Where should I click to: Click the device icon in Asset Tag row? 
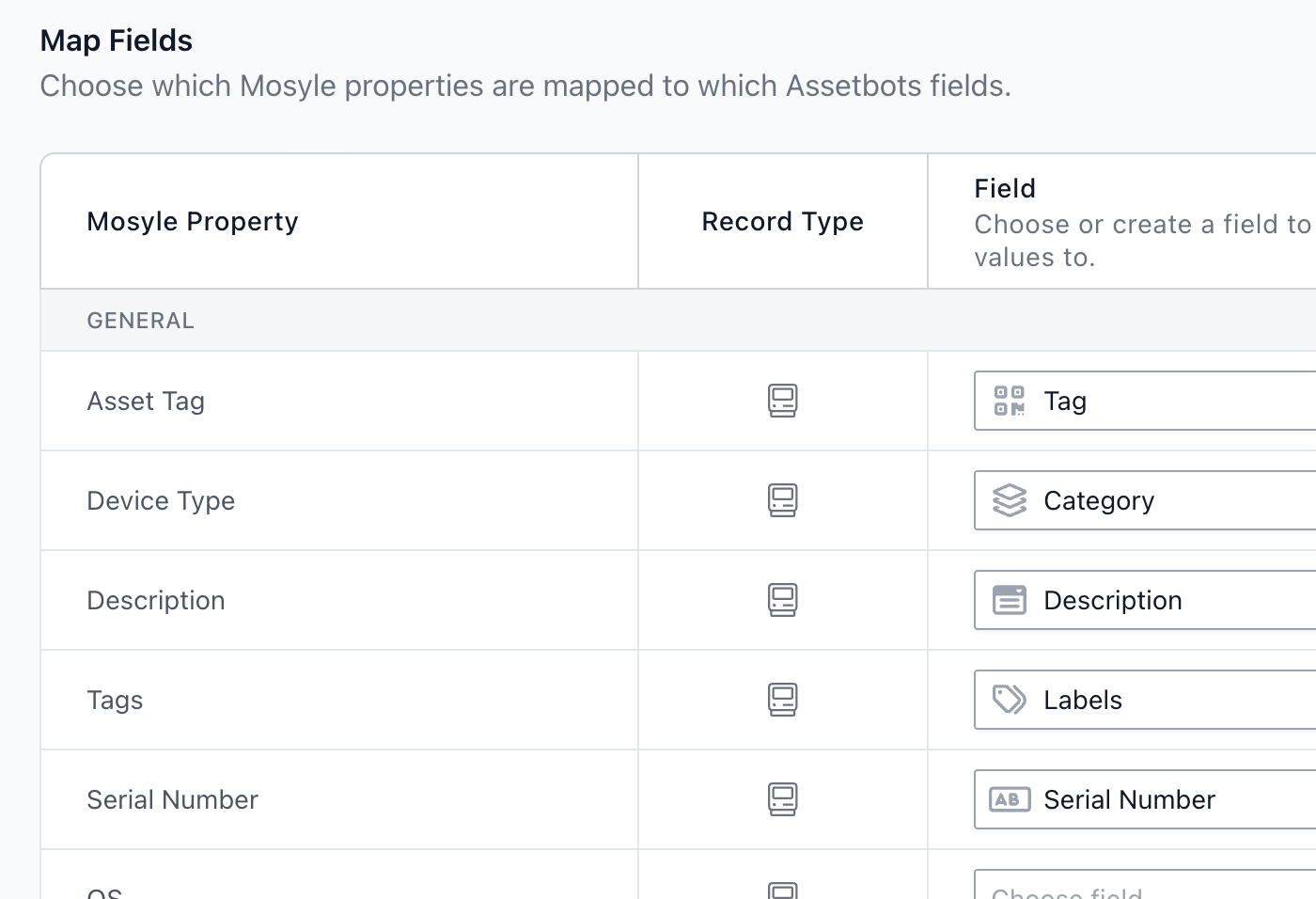[783, 401]
